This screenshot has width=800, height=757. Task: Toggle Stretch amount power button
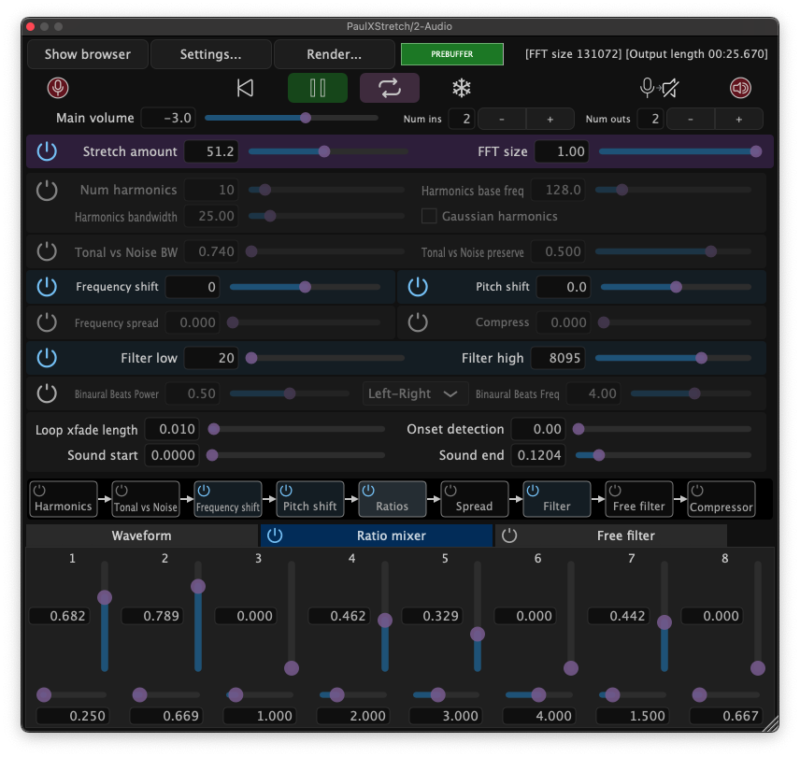(x=47, y=152)
